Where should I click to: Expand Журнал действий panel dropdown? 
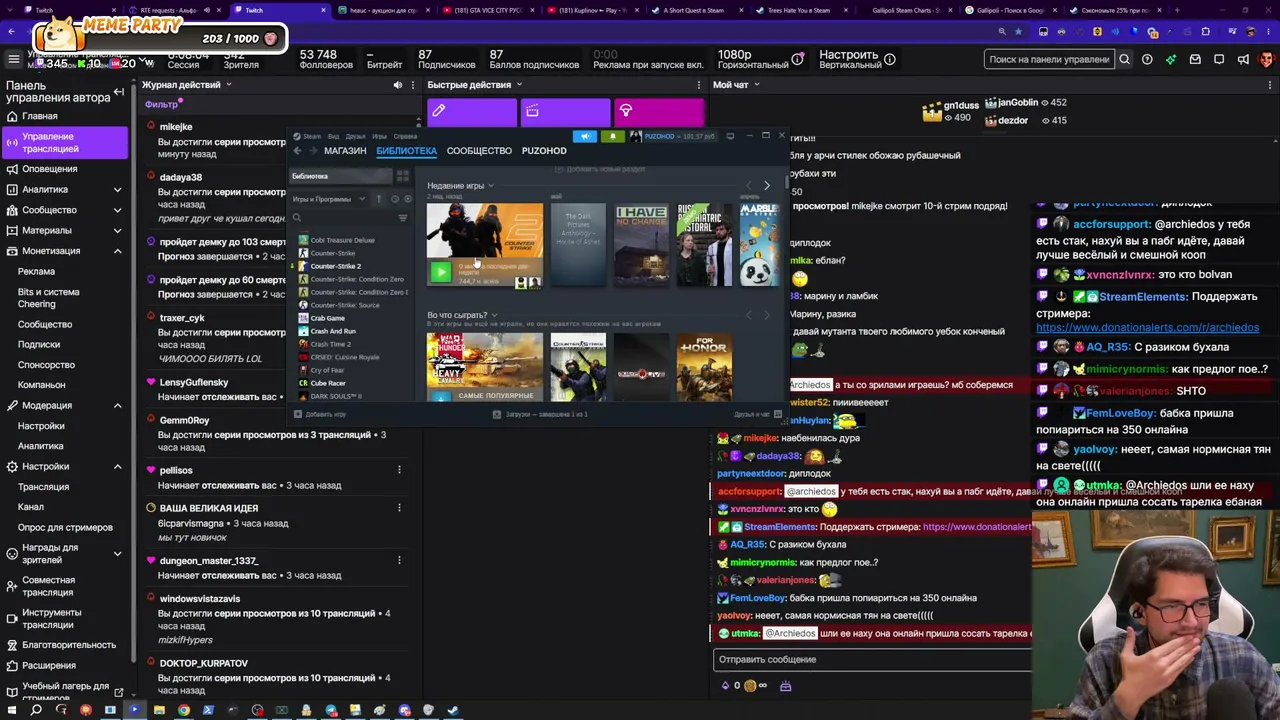click(228, 85)
